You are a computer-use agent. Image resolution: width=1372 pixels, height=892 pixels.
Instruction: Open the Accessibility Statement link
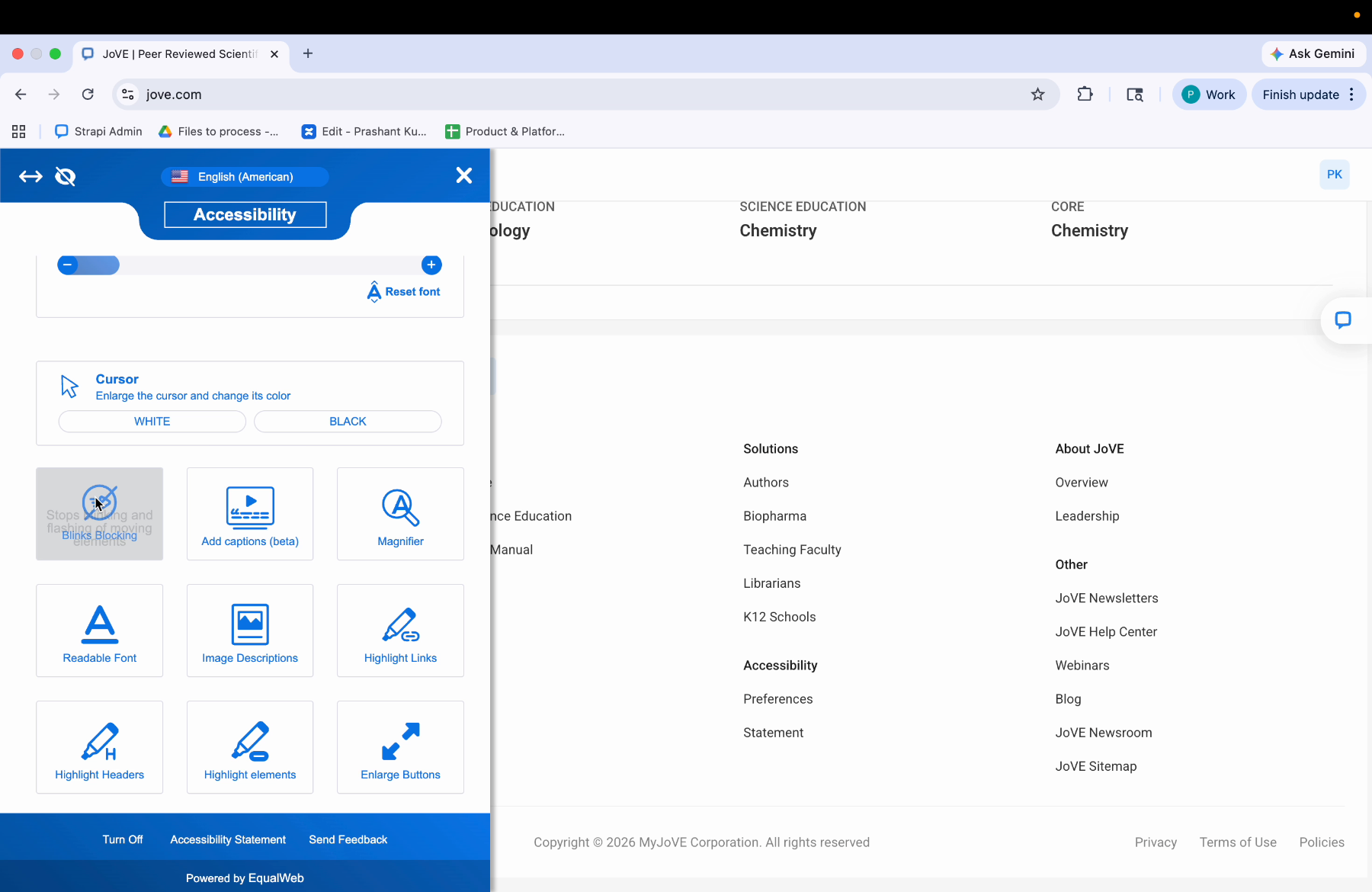[228, 839]
